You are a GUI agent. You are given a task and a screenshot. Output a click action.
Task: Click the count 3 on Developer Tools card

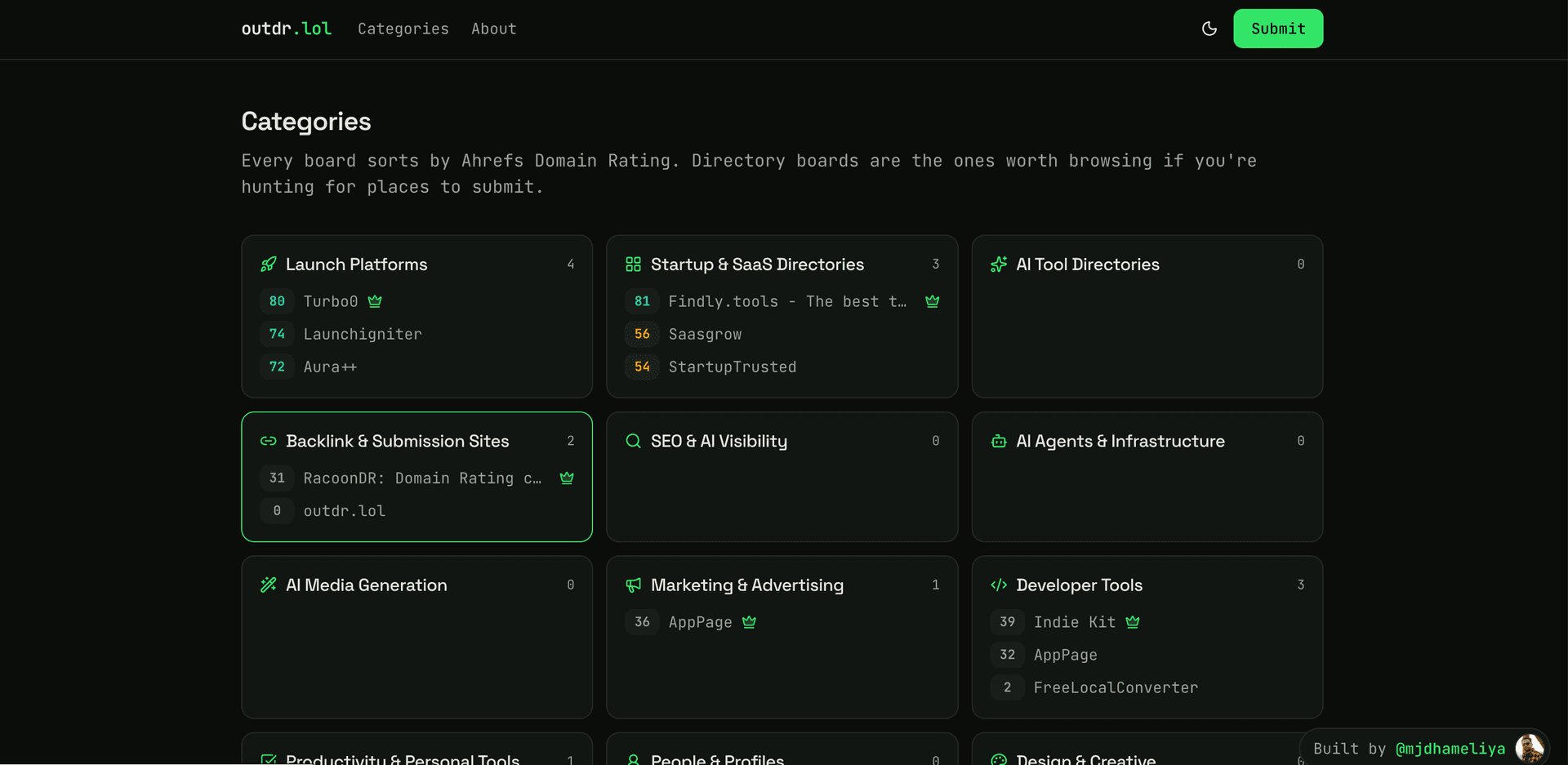[x=1300, y=585]
